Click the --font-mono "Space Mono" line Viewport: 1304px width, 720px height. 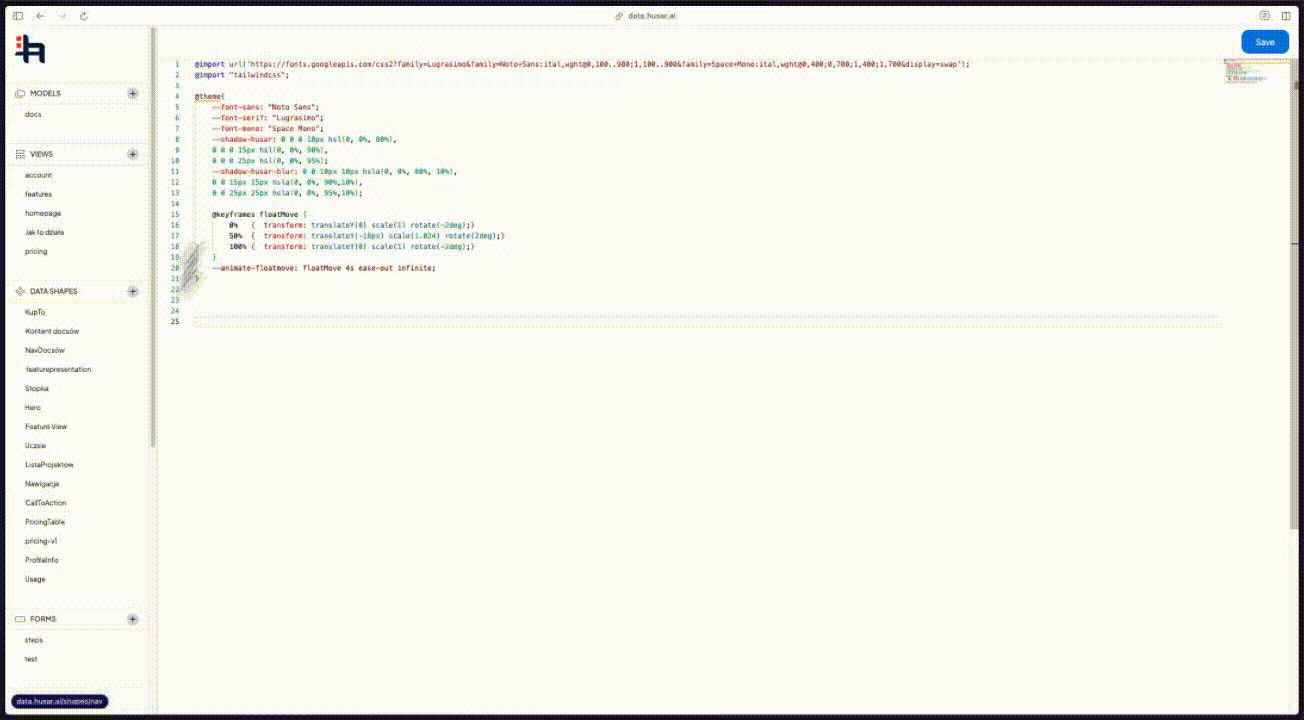268,129
